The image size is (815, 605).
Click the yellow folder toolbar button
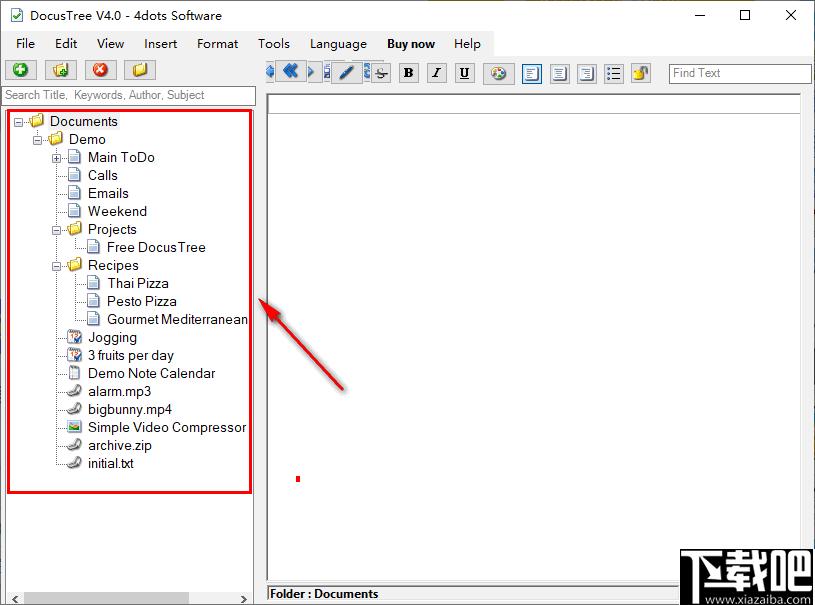click(140, 70)
